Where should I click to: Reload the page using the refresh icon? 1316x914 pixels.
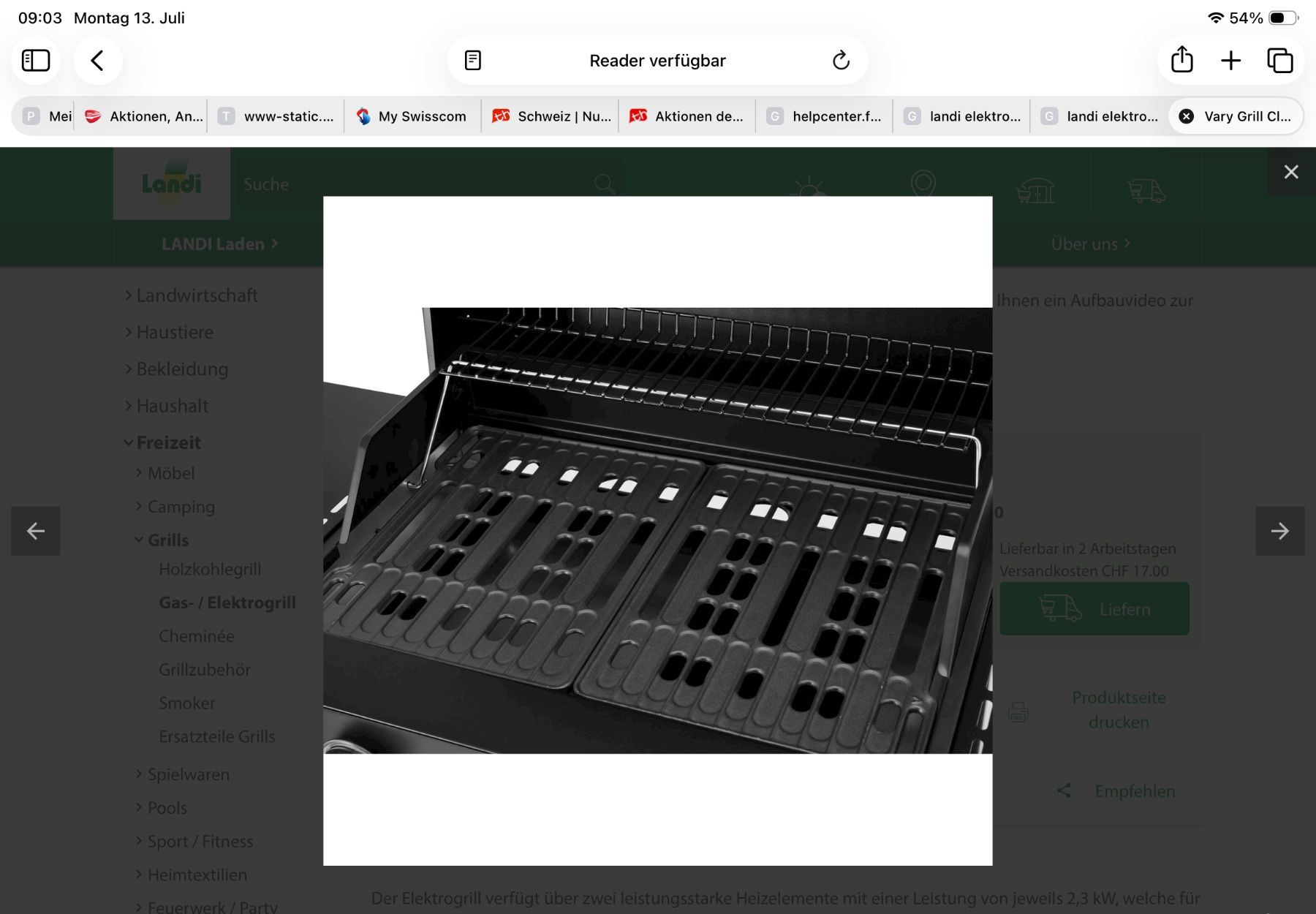point(841,60)
